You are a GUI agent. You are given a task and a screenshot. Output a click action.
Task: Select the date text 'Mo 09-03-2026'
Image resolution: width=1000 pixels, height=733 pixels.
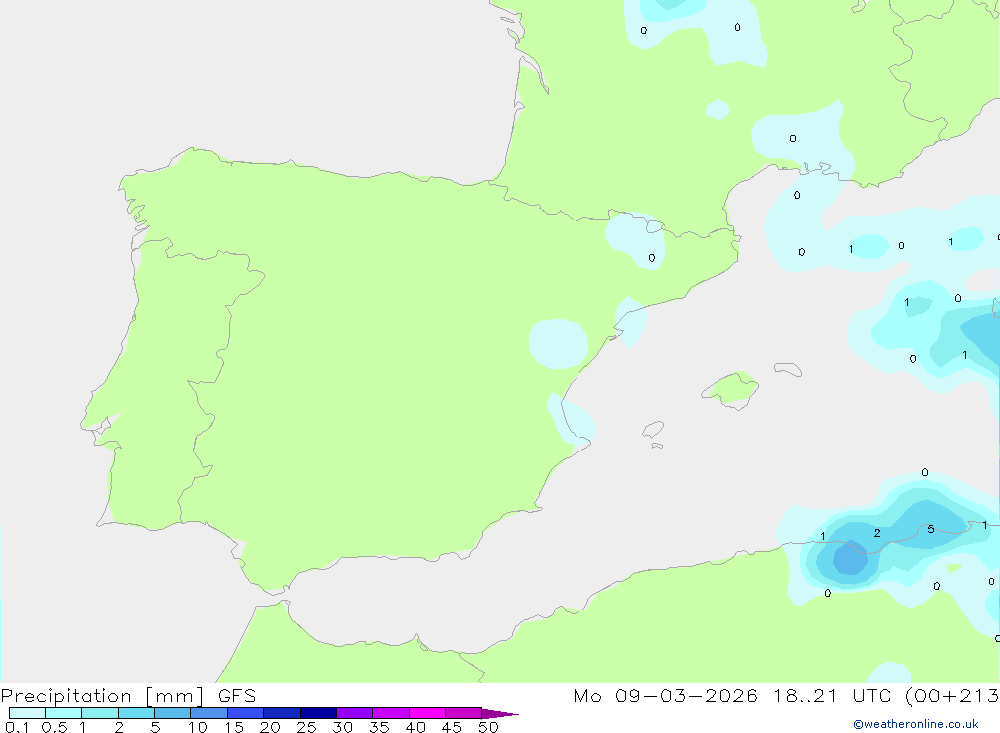click(665, 696)
